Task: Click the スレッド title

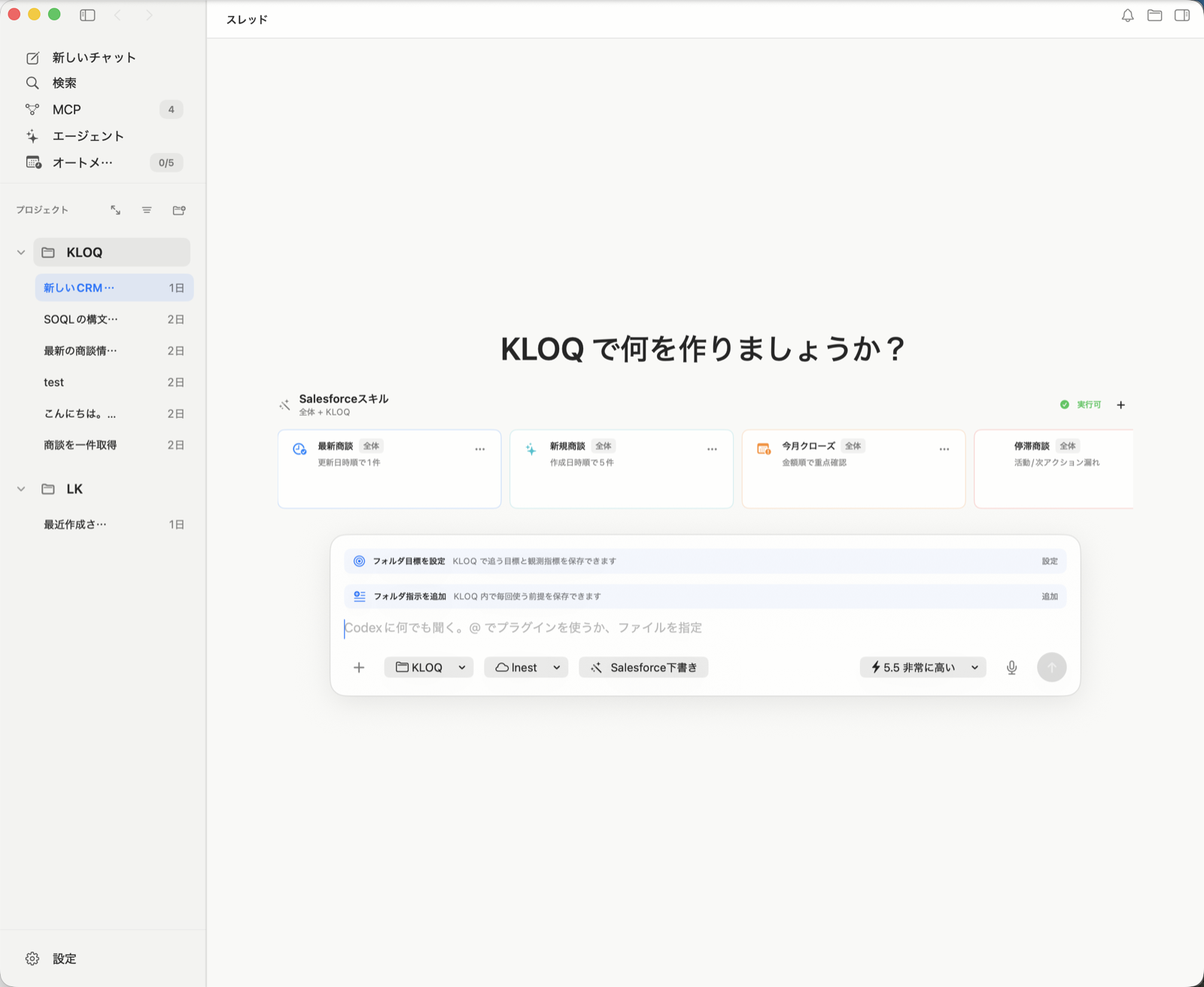Action: 247,20
